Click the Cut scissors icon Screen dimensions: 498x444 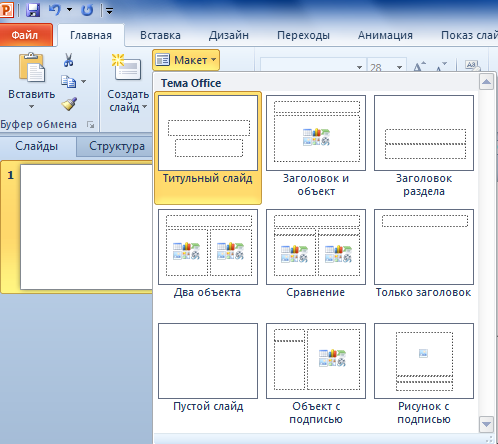[x=69, y=60]
